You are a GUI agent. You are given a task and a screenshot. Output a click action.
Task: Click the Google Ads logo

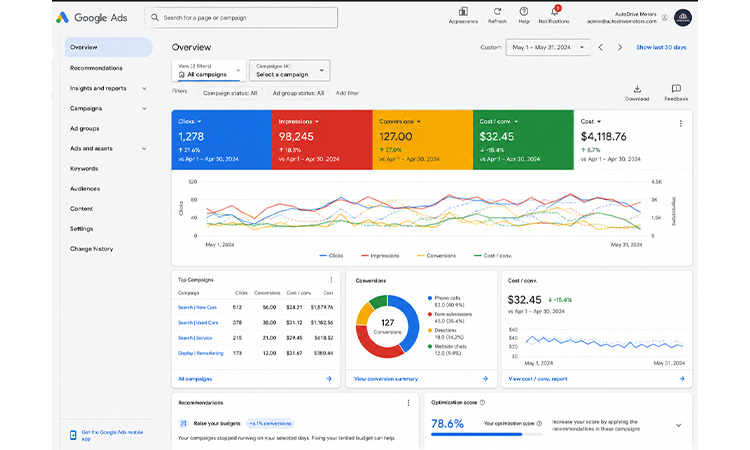[91, 18]
